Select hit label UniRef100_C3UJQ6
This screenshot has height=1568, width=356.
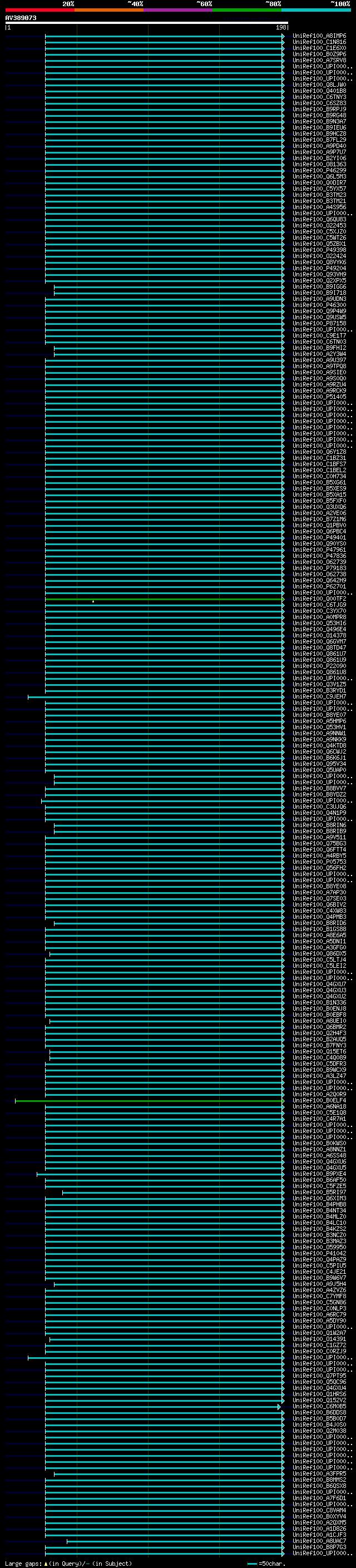point(319,807)
